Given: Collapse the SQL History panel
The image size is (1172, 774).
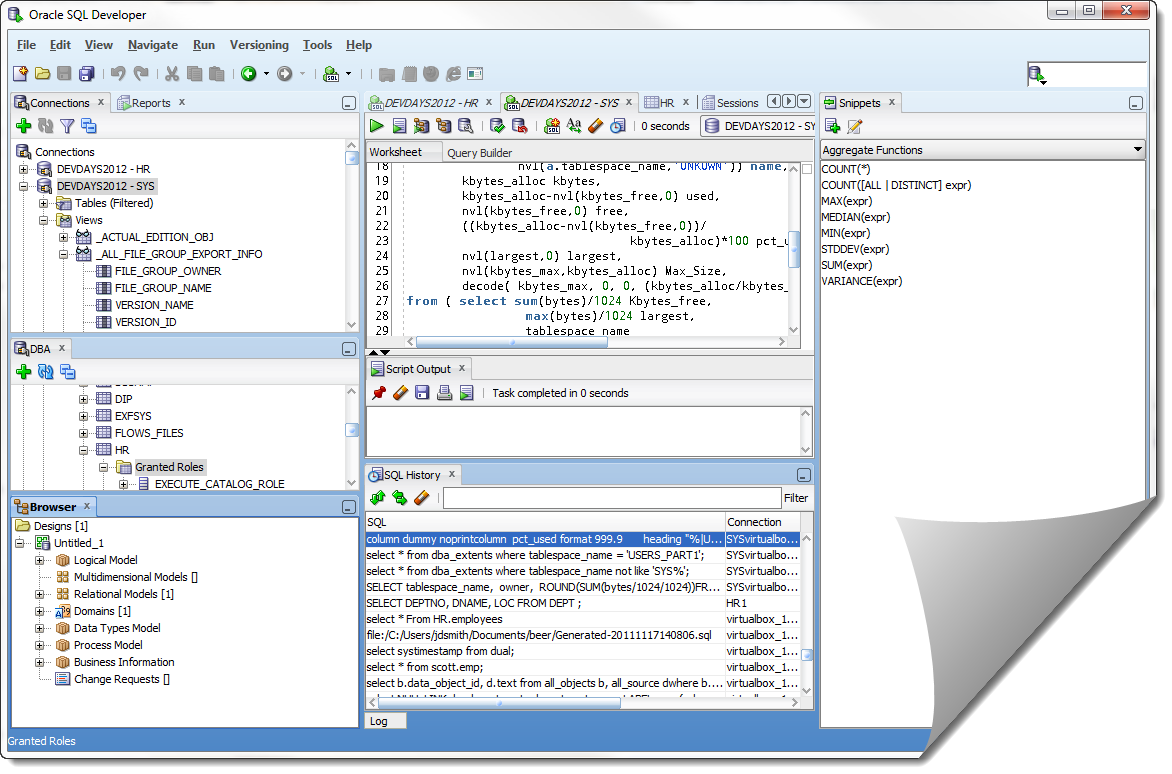Looking at the screenshot, I should tap(804, 475).
